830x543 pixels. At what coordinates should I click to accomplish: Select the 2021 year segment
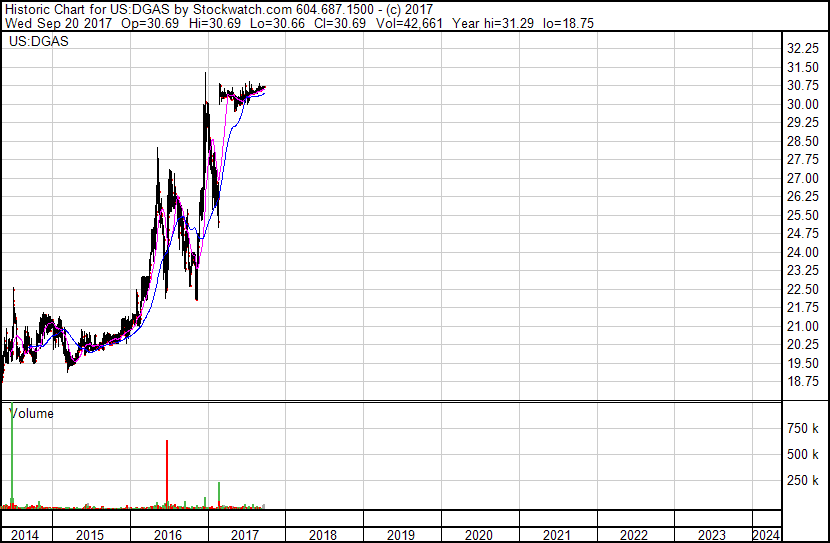(x=556, y=535)
